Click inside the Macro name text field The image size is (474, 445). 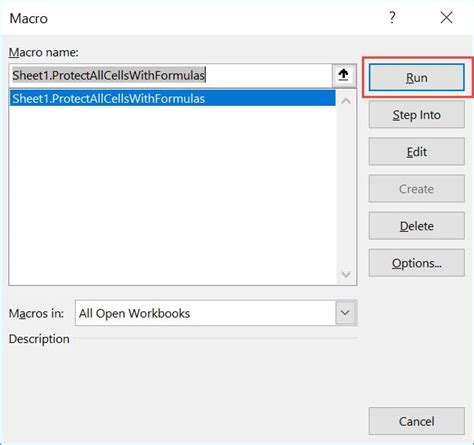click(x=170, y=75)
